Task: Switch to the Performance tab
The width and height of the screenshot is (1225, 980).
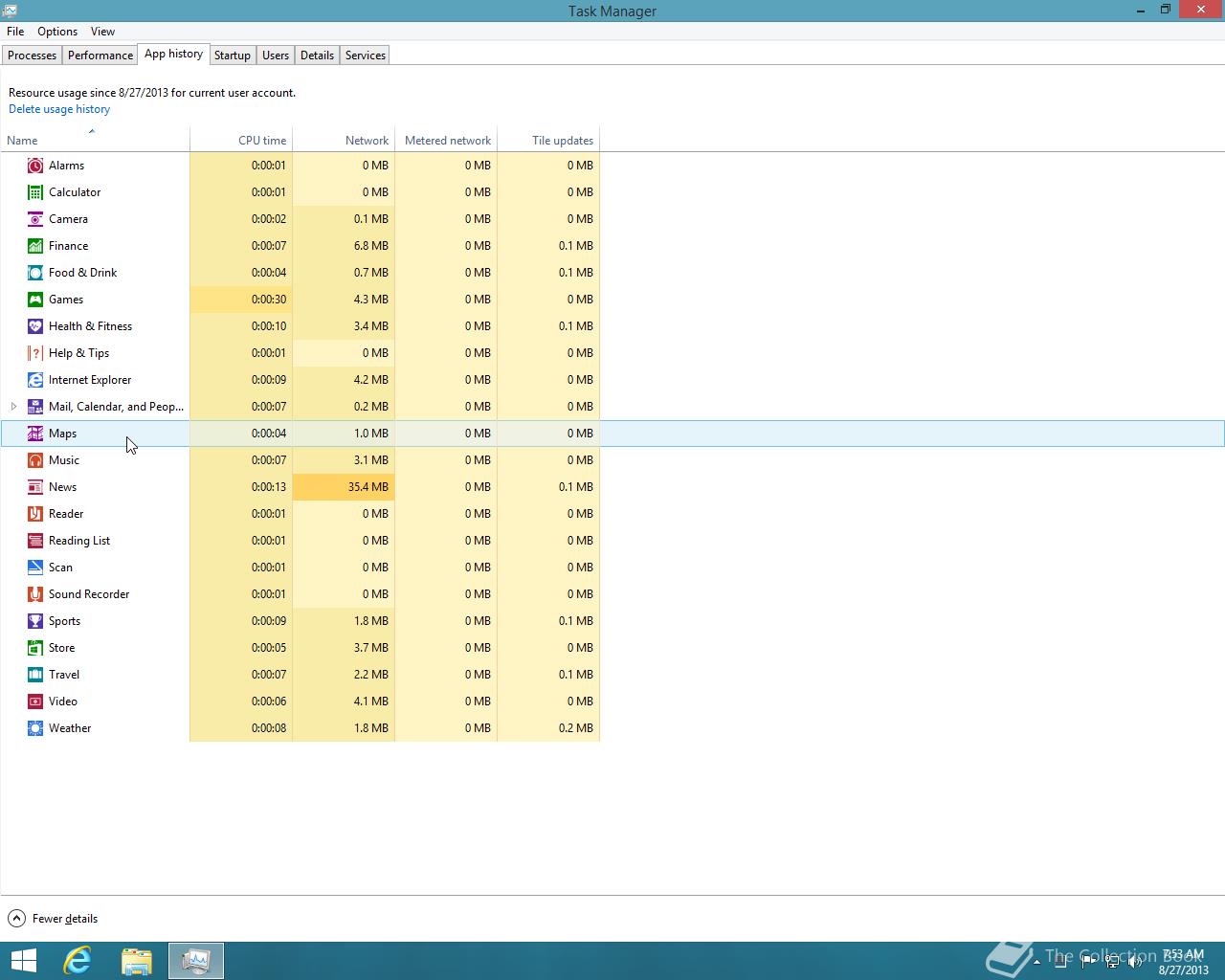Action: 100,56
